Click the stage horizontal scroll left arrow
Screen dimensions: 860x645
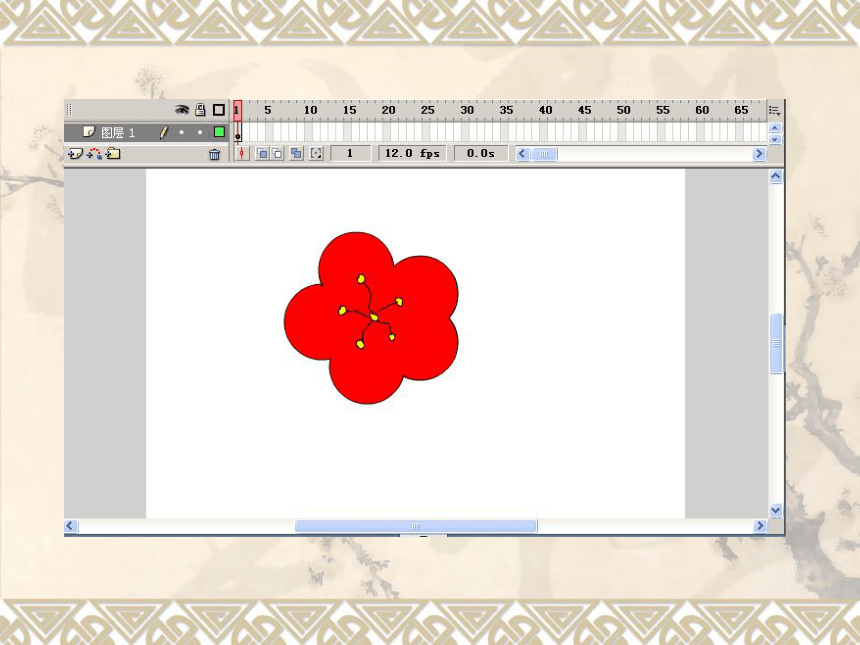click(70, 526)
